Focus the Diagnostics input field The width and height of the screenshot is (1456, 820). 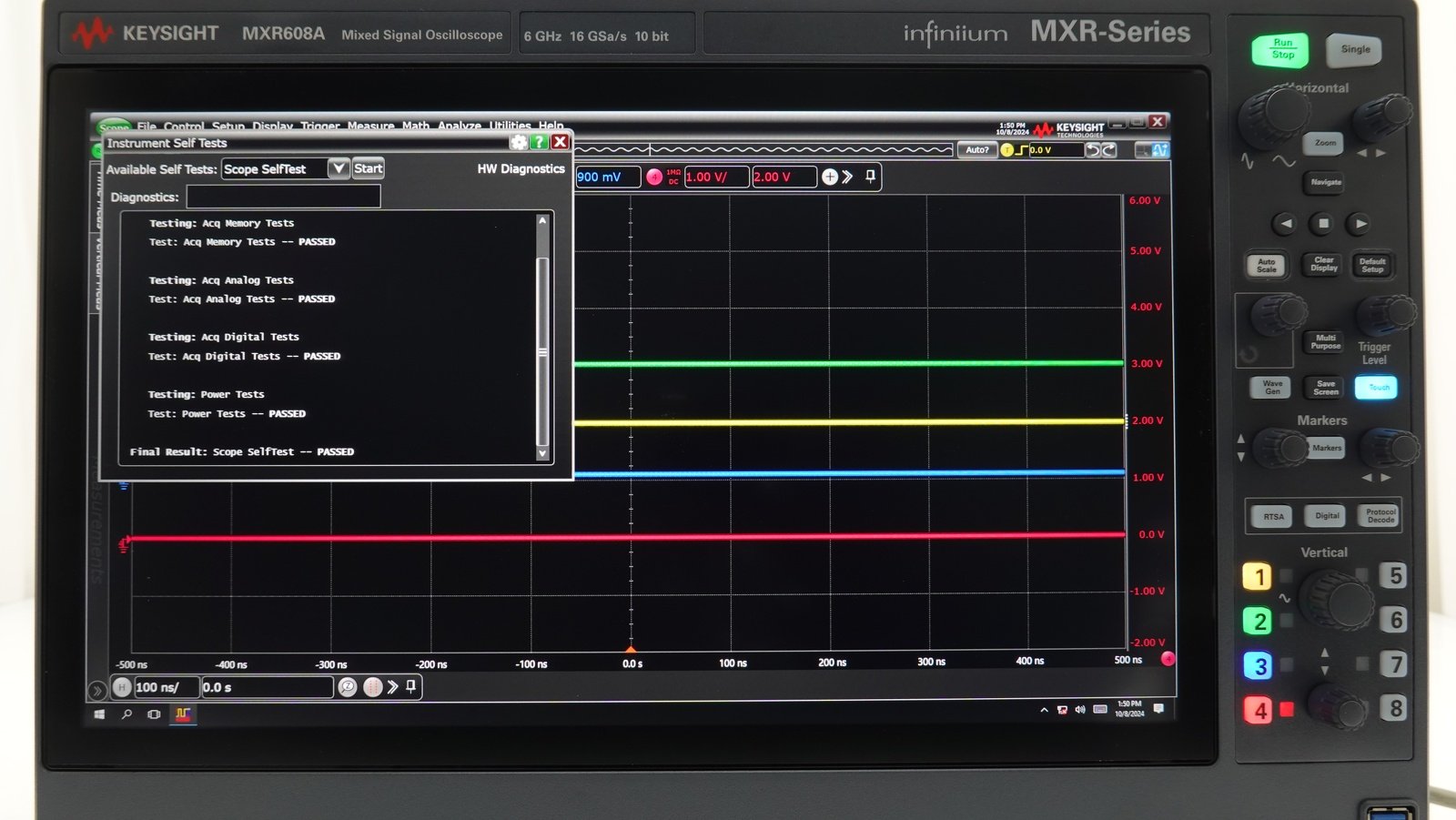click(283, 197)
